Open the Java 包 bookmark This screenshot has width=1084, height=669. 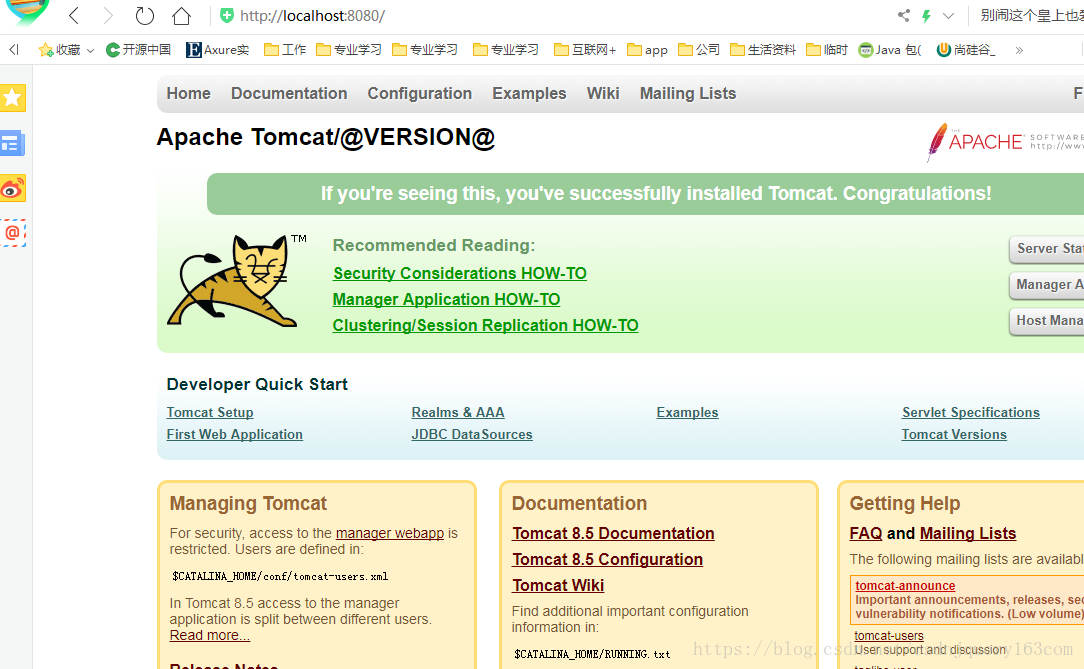890,50
